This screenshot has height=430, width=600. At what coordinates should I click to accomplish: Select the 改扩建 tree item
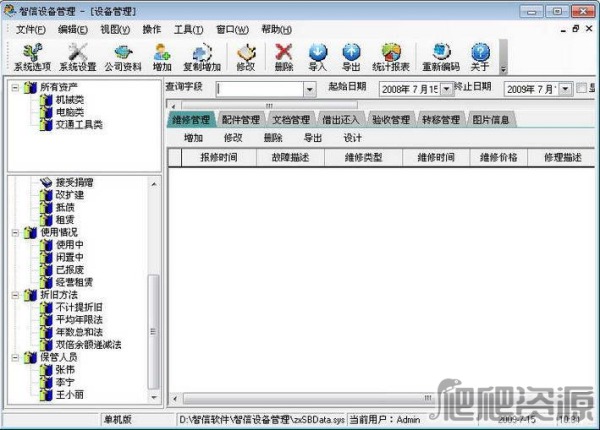[70, 195]
